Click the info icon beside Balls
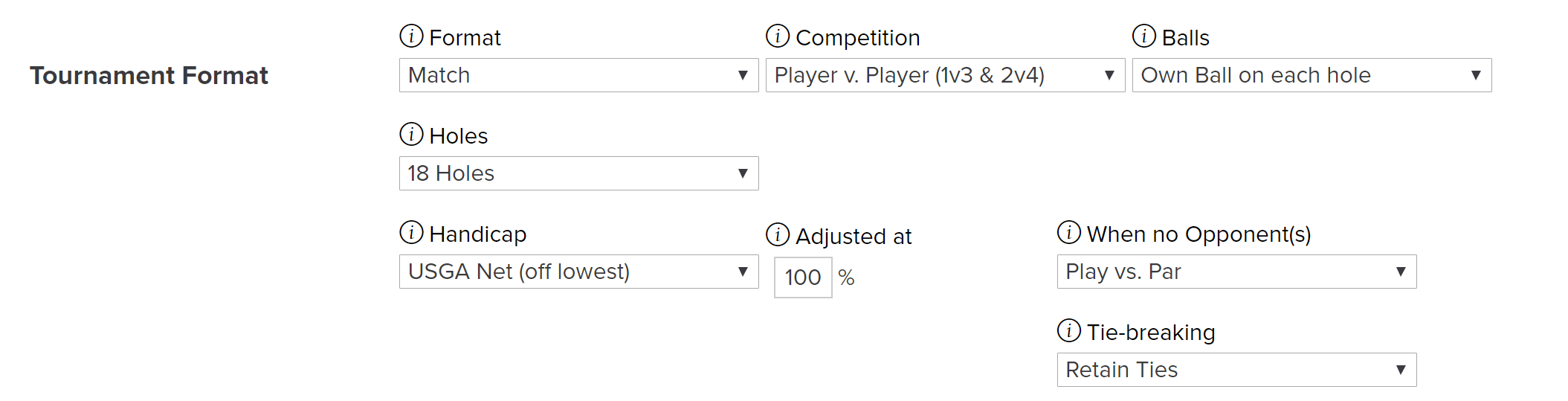1568x401 pixels. click(1144, 36)
